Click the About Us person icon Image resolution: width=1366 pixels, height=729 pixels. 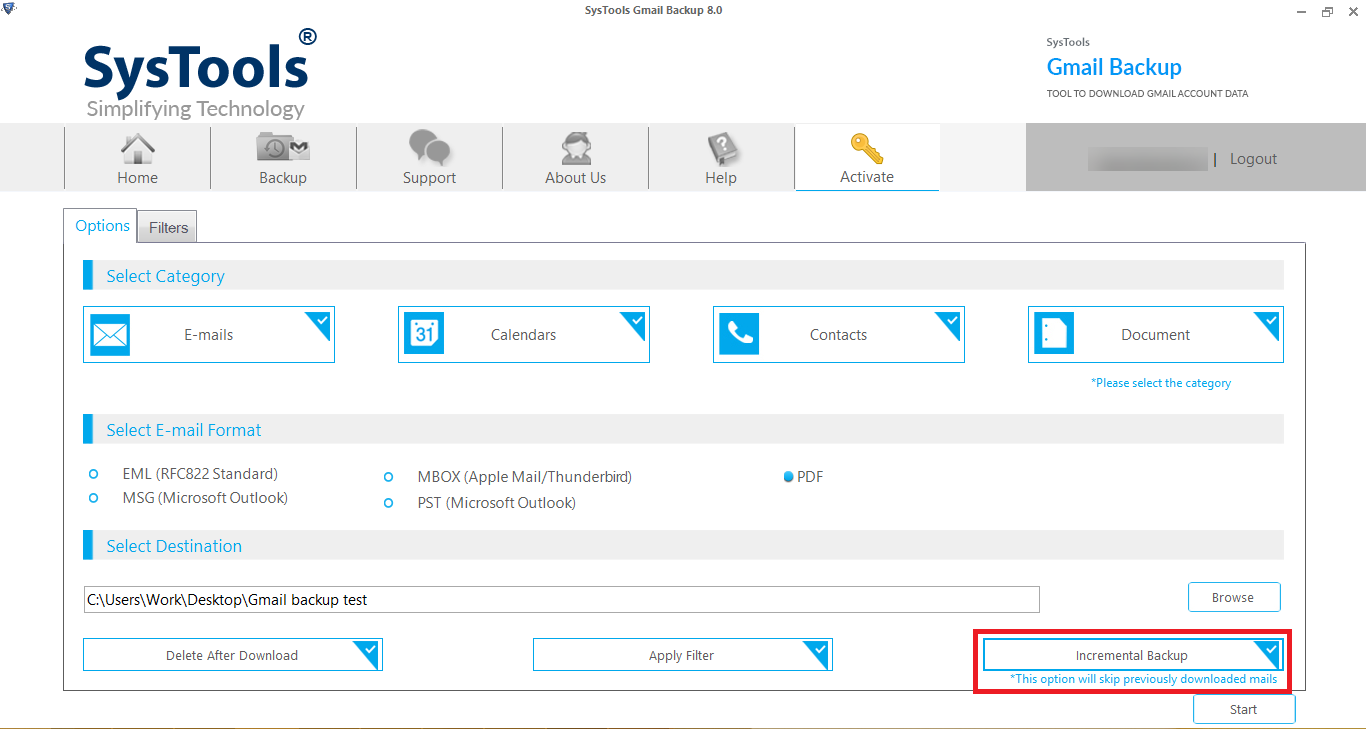coord(575,148)
